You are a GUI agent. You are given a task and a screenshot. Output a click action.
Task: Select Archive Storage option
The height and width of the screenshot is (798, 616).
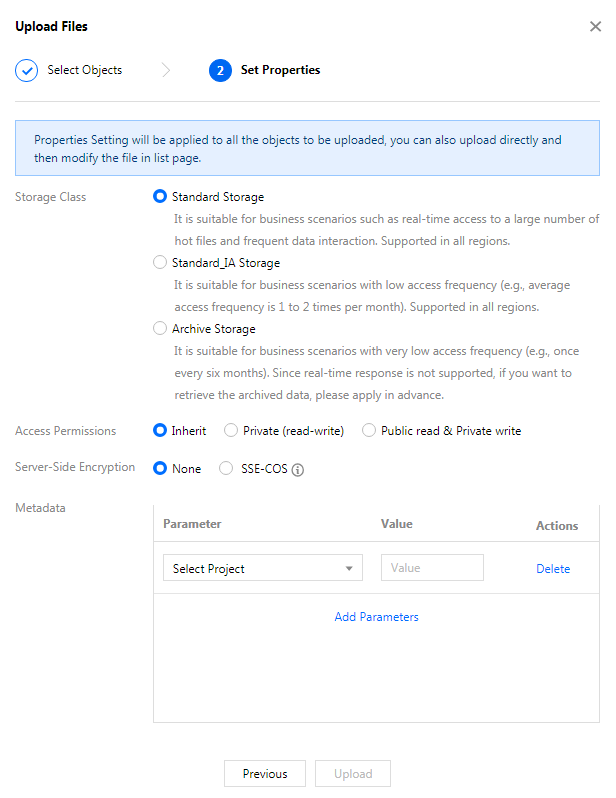coord(160,328)
